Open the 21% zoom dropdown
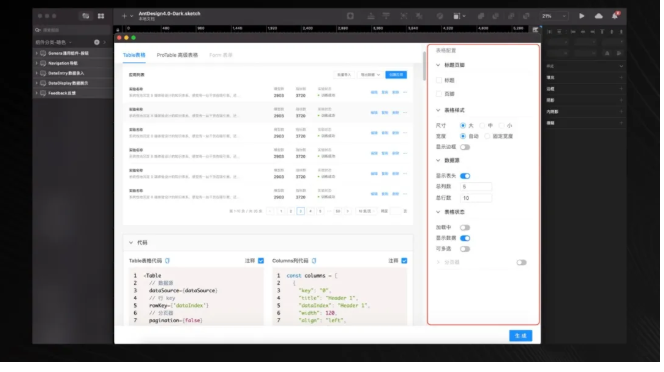The image size is (664, 372). pyautogui.click(x=554, y=16)
